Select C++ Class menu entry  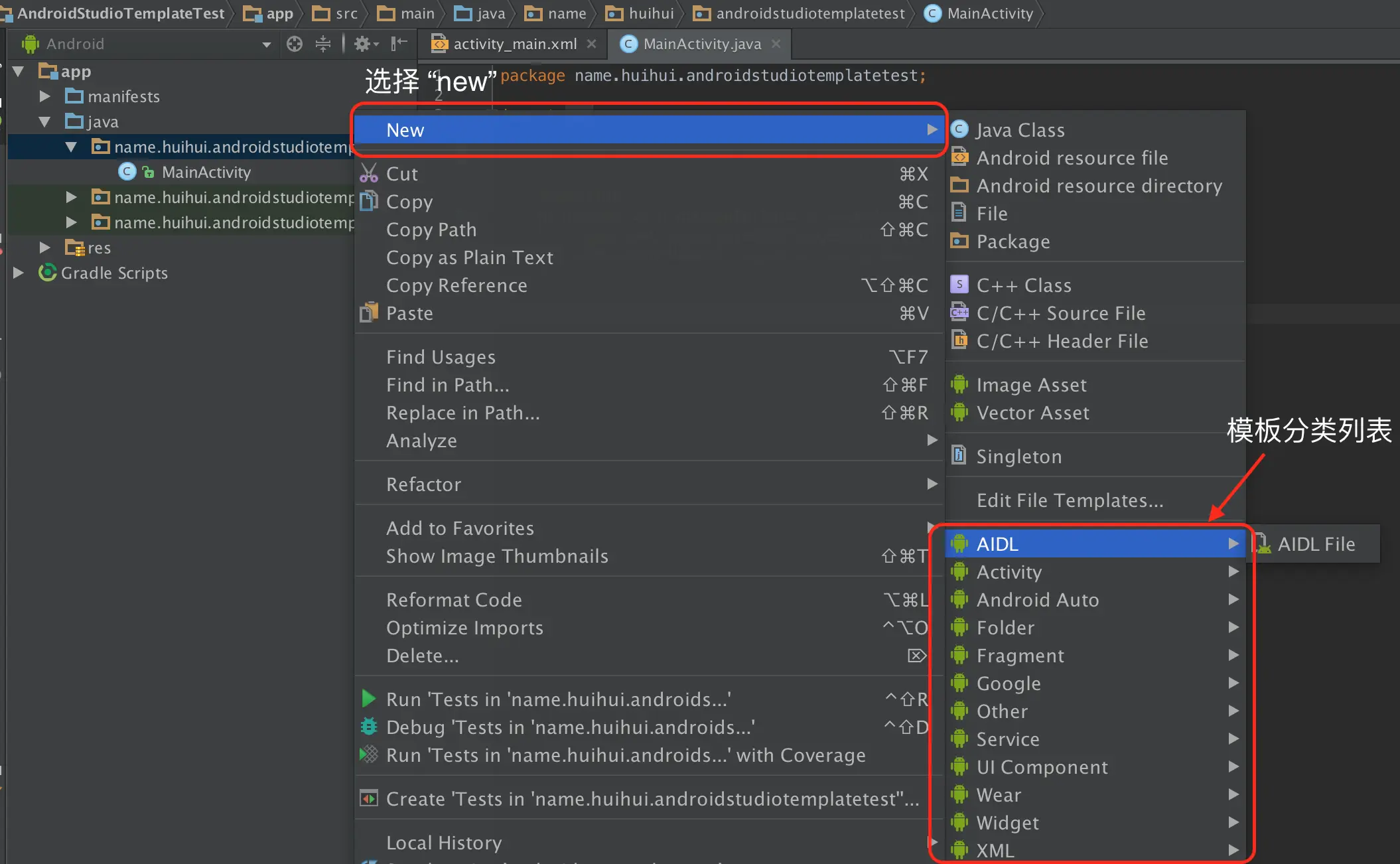pos(1023,285)
